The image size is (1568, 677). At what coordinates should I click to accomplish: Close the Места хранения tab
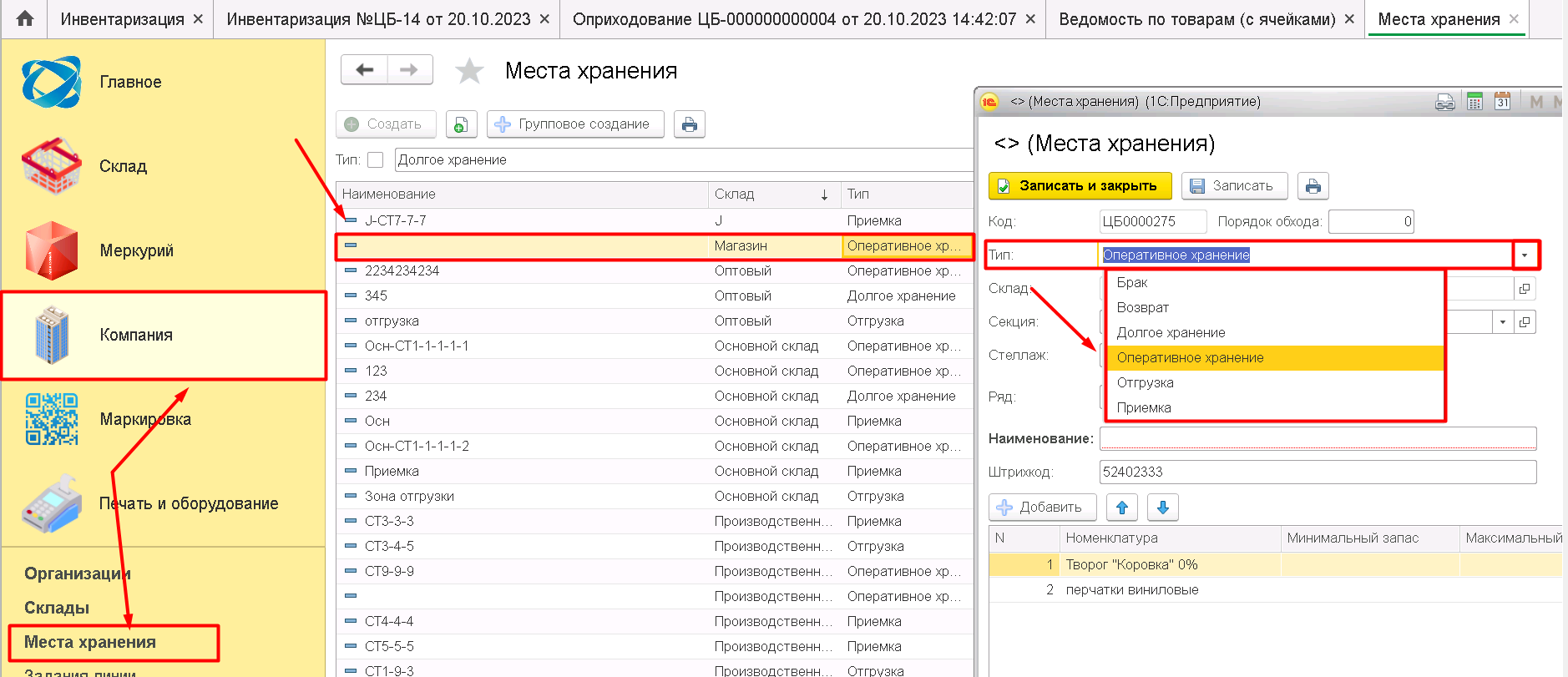coord(1514,18)
